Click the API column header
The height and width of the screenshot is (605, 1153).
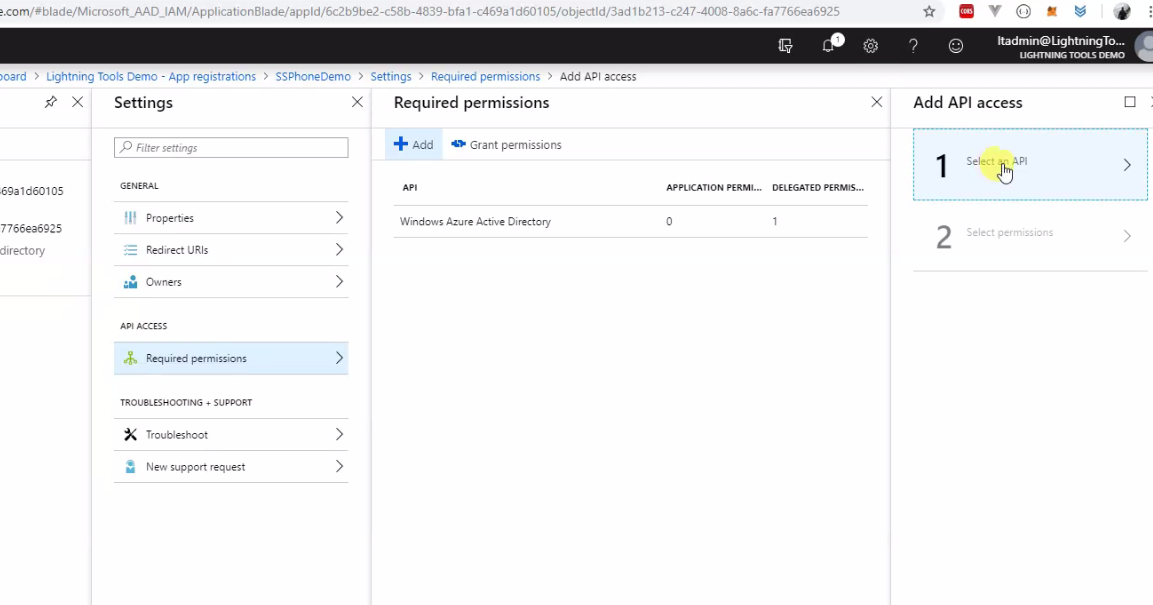point(410,187)
